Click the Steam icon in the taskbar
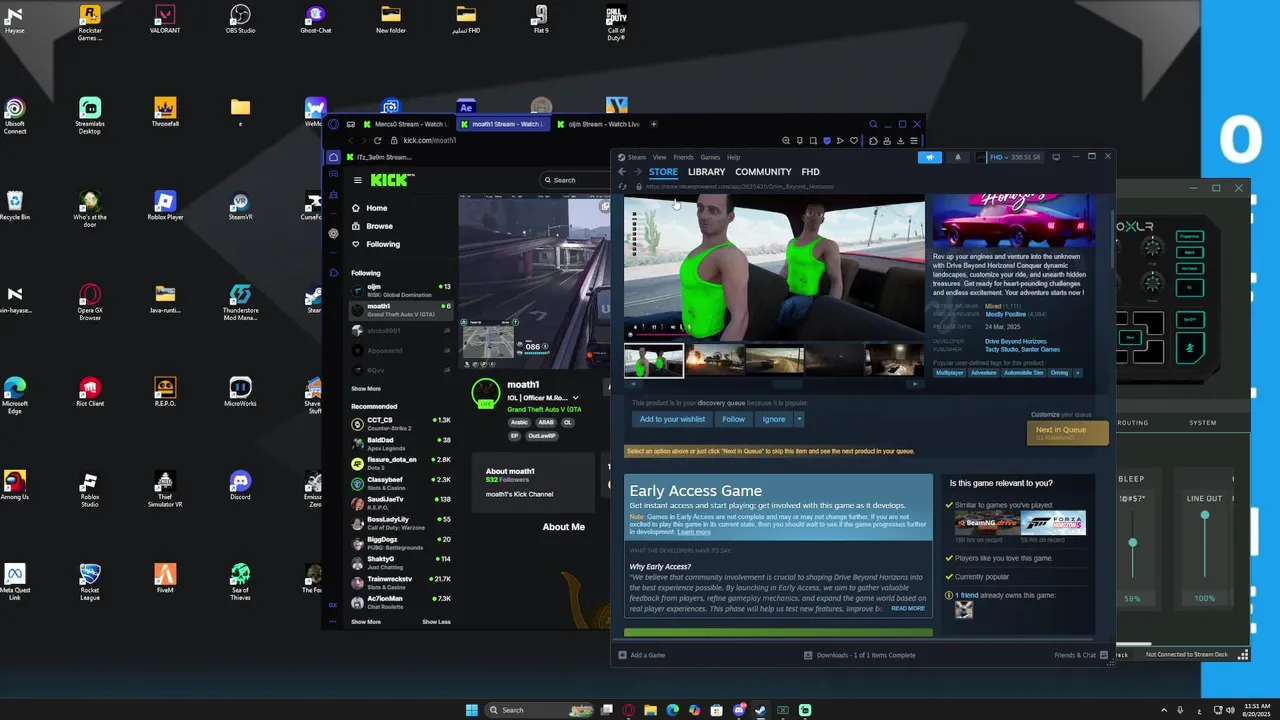 tap(760, 710)
